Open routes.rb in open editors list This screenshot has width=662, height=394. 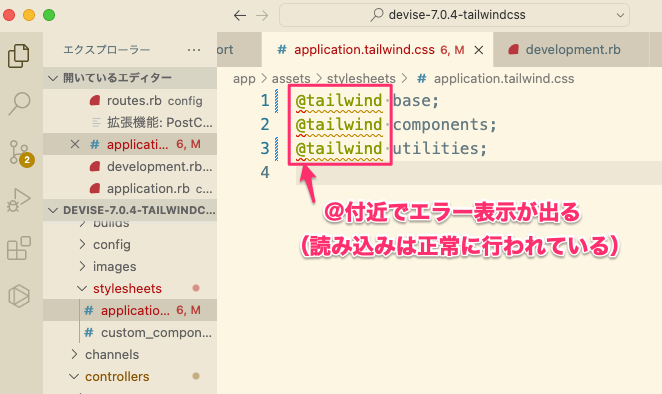pos(130,101)
